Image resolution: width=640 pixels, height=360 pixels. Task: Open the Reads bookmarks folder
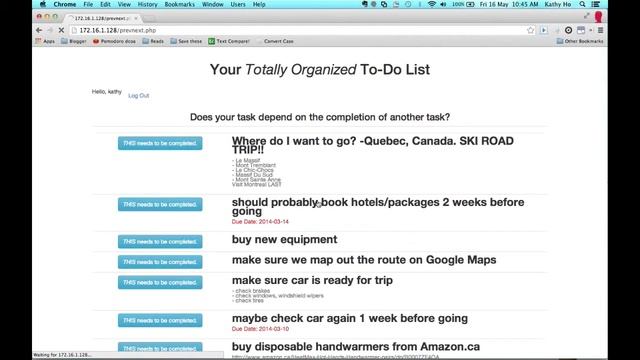(x=153, y=41)
